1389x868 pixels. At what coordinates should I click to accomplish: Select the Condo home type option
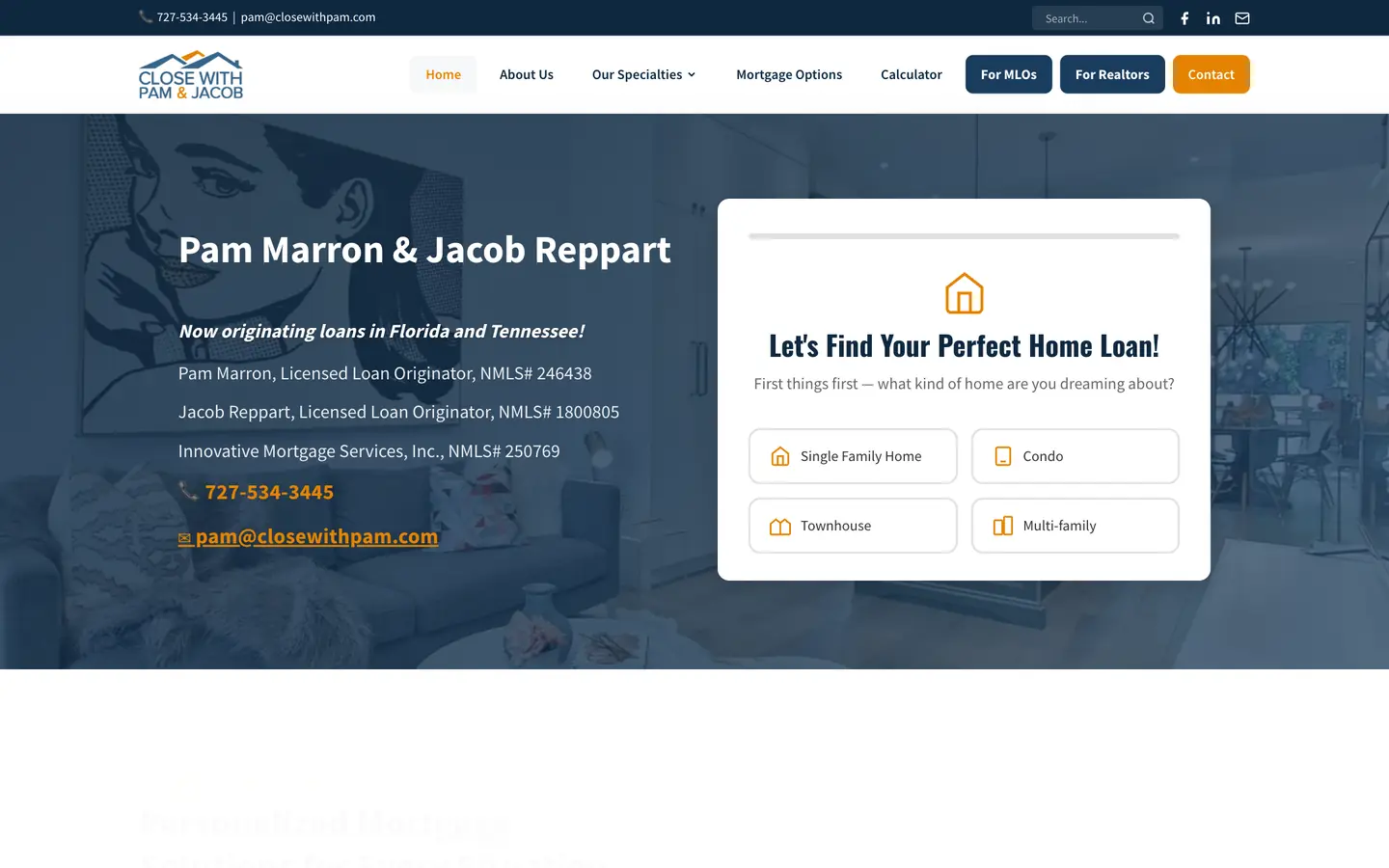click(x=1076, y=456)
